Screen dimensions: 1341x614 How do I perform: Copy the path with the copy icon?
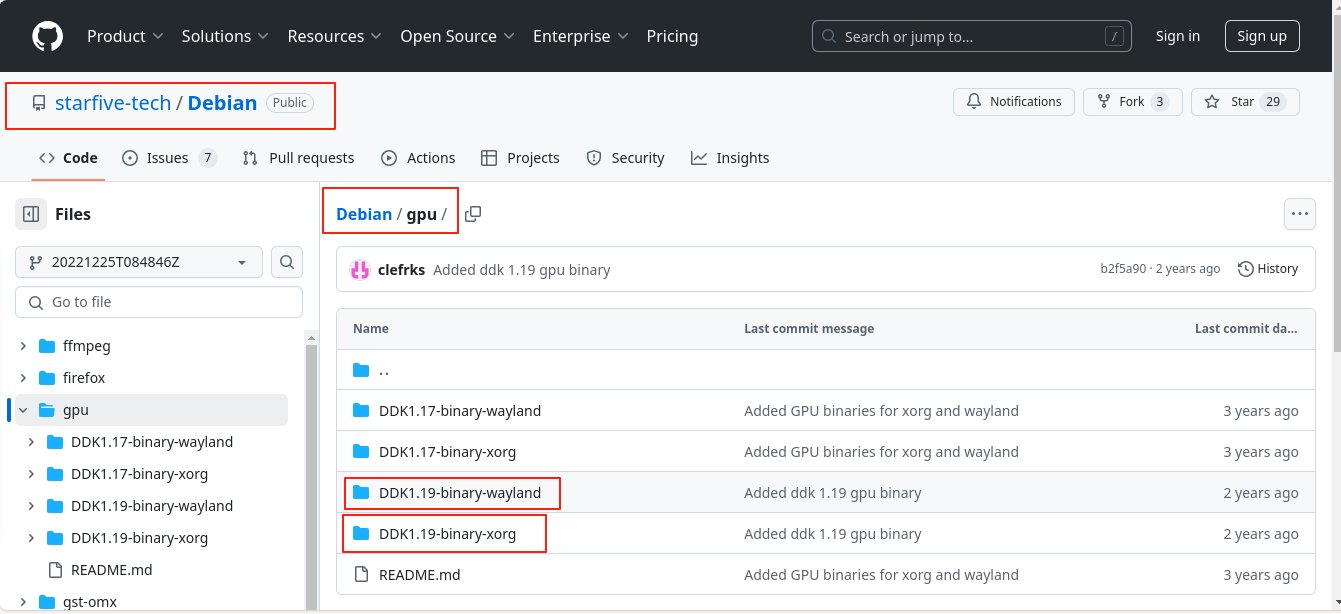coord(473,214)
